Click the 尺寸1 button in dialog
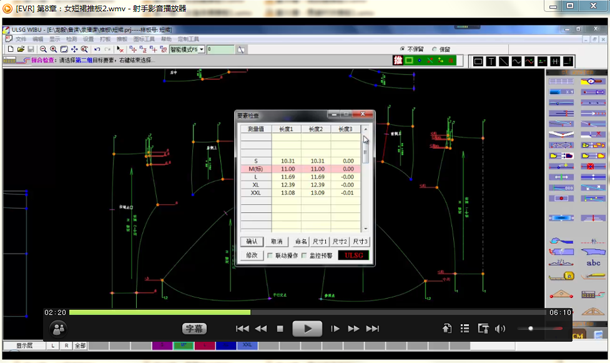The height and width of the screenshot is (363, 610). pyautogui.click(x=320, y=241)
